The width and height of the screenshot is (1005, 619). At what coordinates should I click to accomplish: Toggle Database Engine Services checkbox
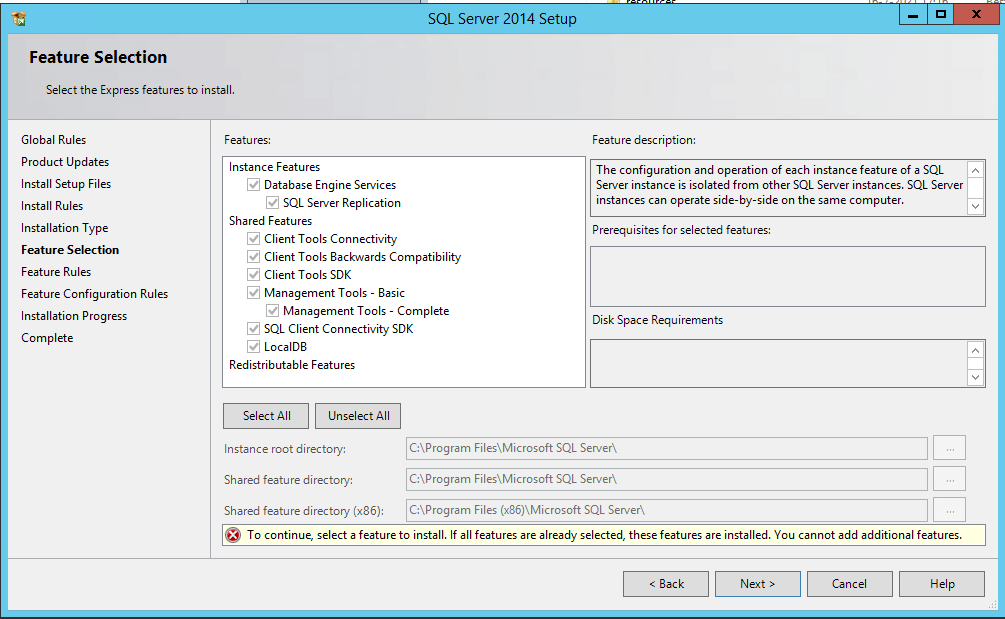(254, 185)
